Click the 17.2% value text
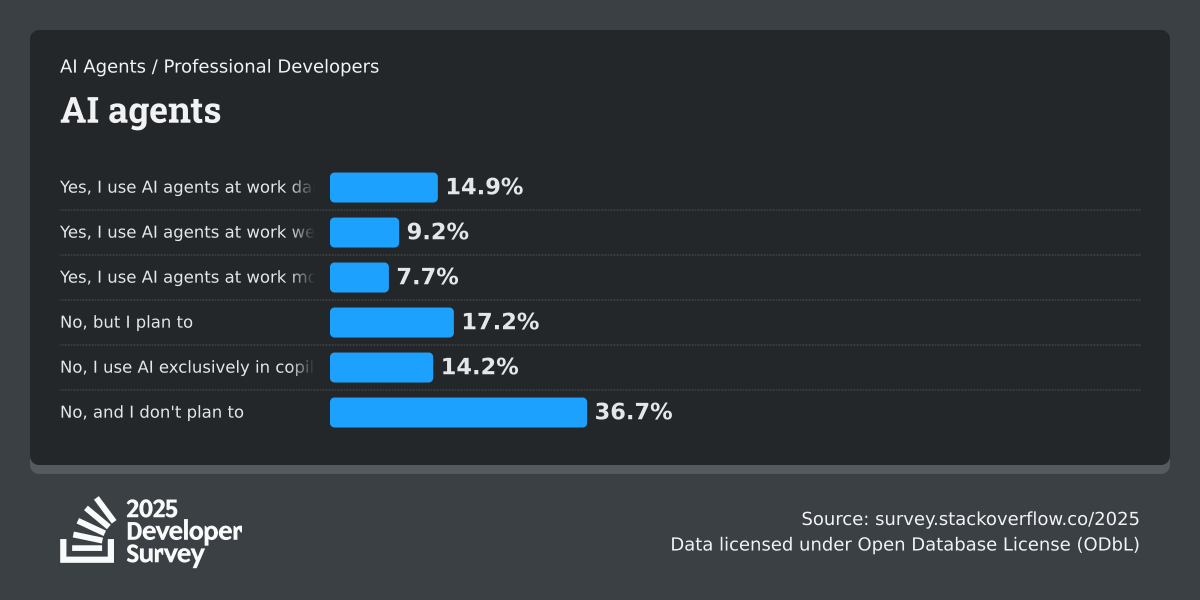Screen dimensions: 1200x600 tap(500, 322)
